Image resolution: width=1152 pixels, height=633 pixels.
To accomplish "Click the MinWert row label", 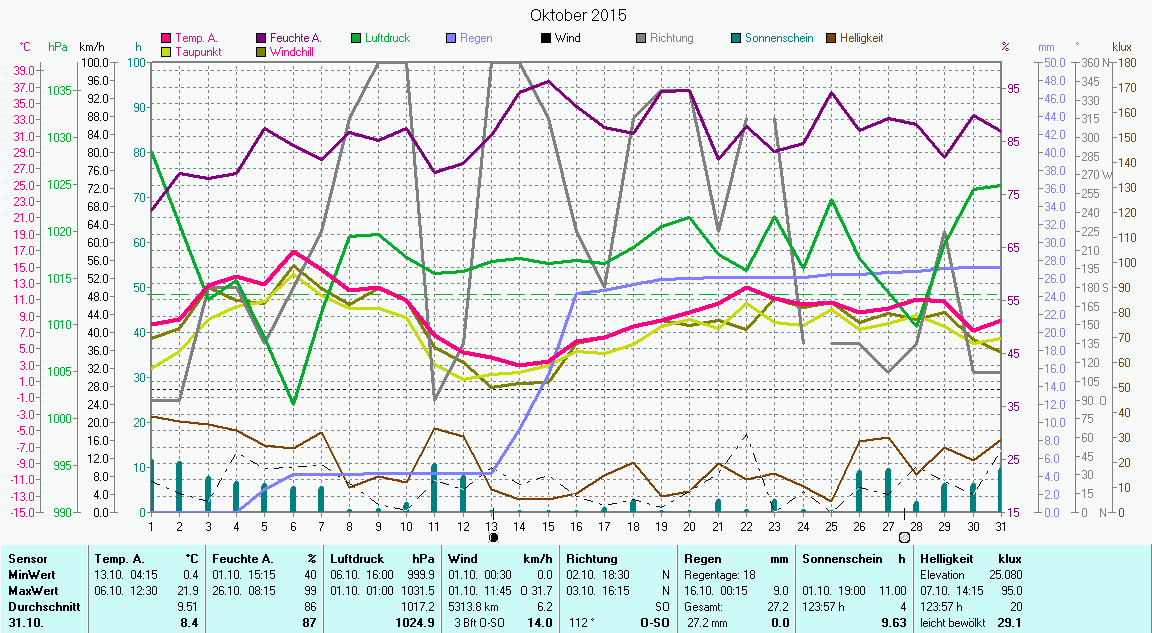I will tap(31, 575).
